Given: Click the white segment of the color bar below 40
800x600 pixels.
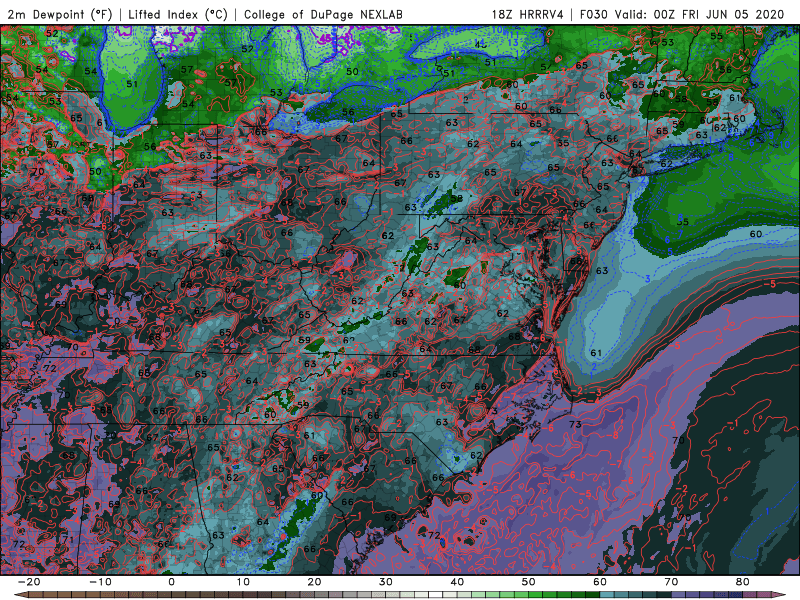Looking at the screenshot, I should 435,595.
